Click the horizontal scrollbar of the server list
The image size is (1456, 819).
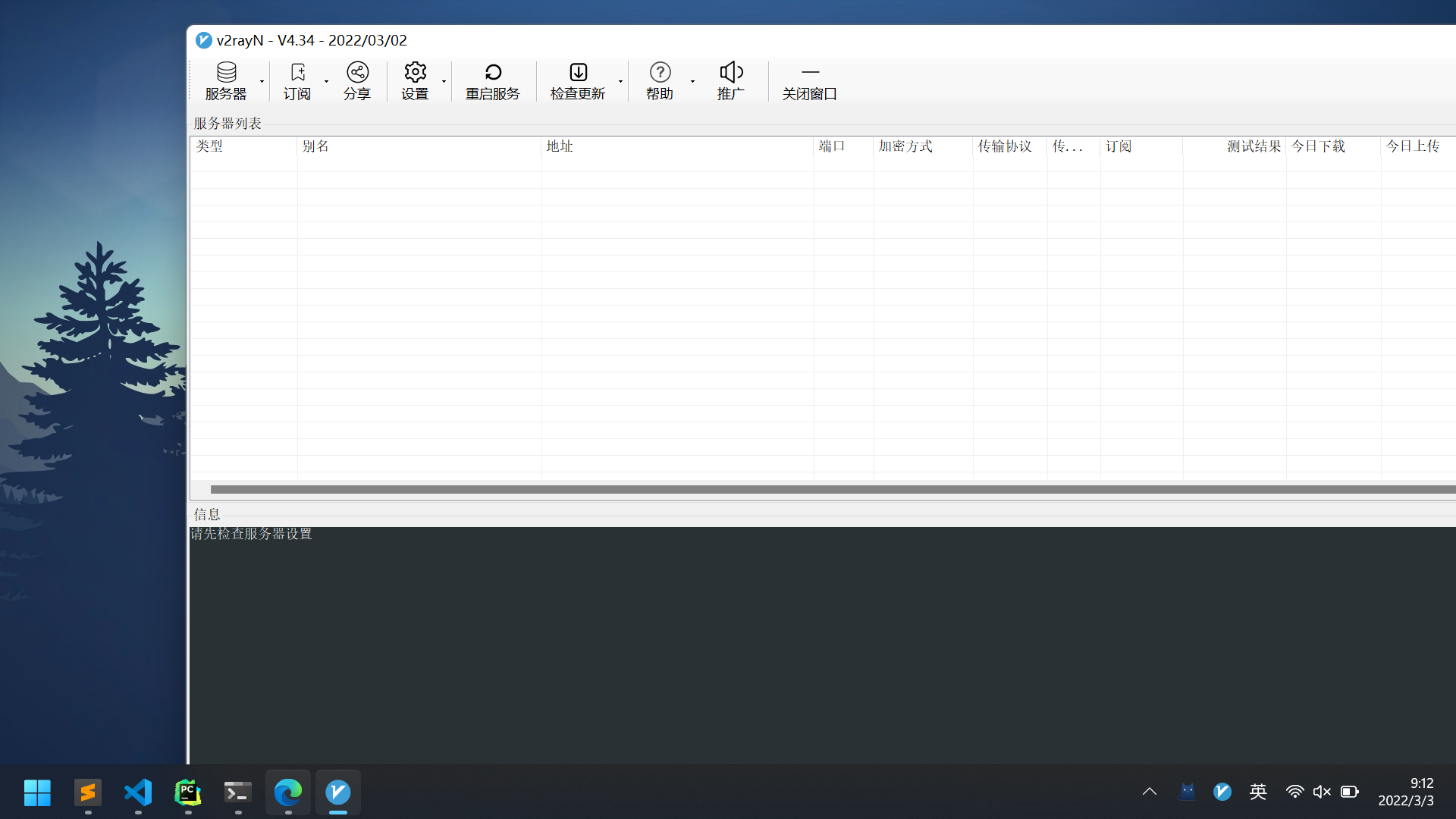(682, 489)
